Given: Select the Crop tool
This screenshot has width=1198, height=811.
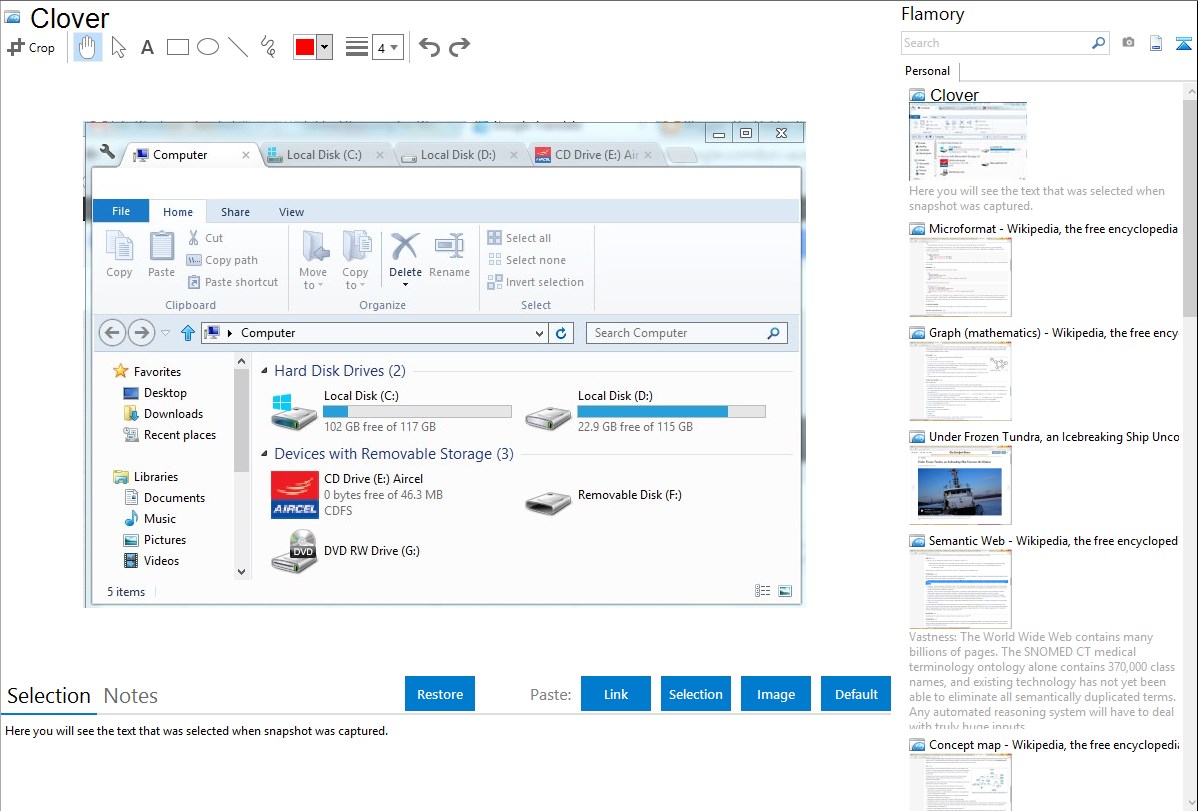Looking at the screenshot, I should click(x=31, y=47).
